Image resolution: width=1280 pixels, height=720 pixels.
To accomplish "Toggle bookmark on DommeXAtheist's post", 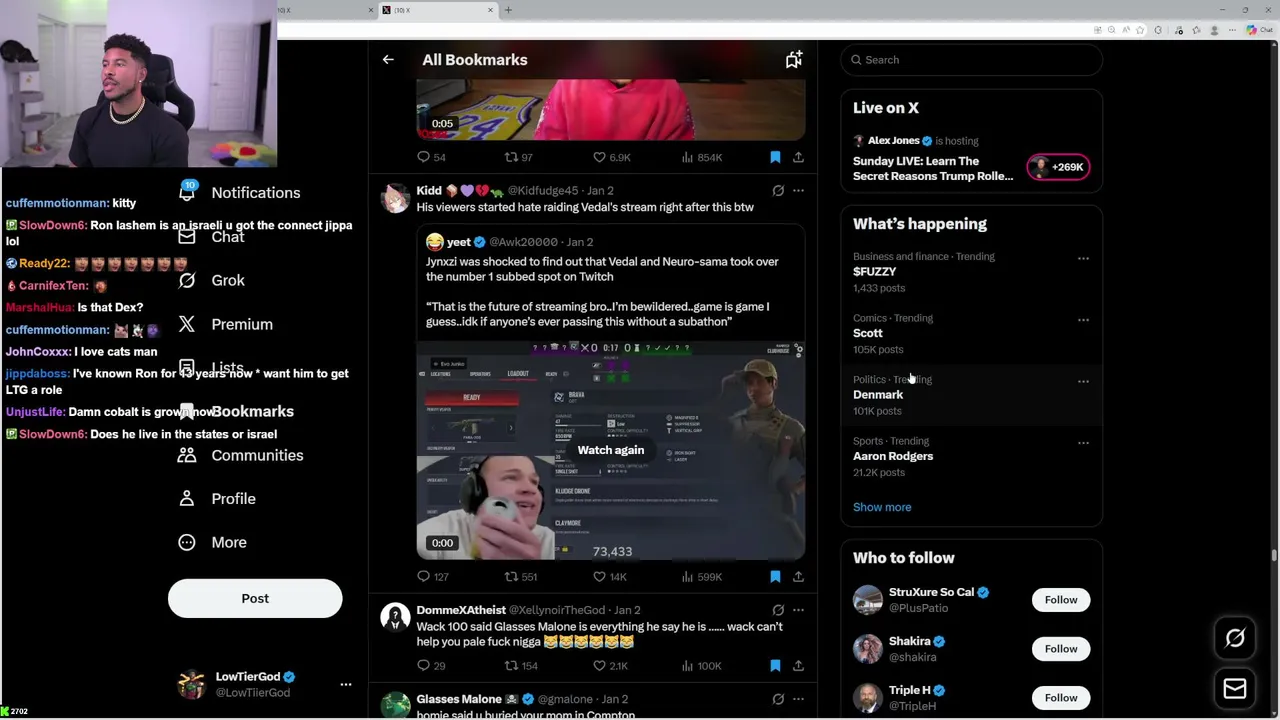I will coord(775,666).
